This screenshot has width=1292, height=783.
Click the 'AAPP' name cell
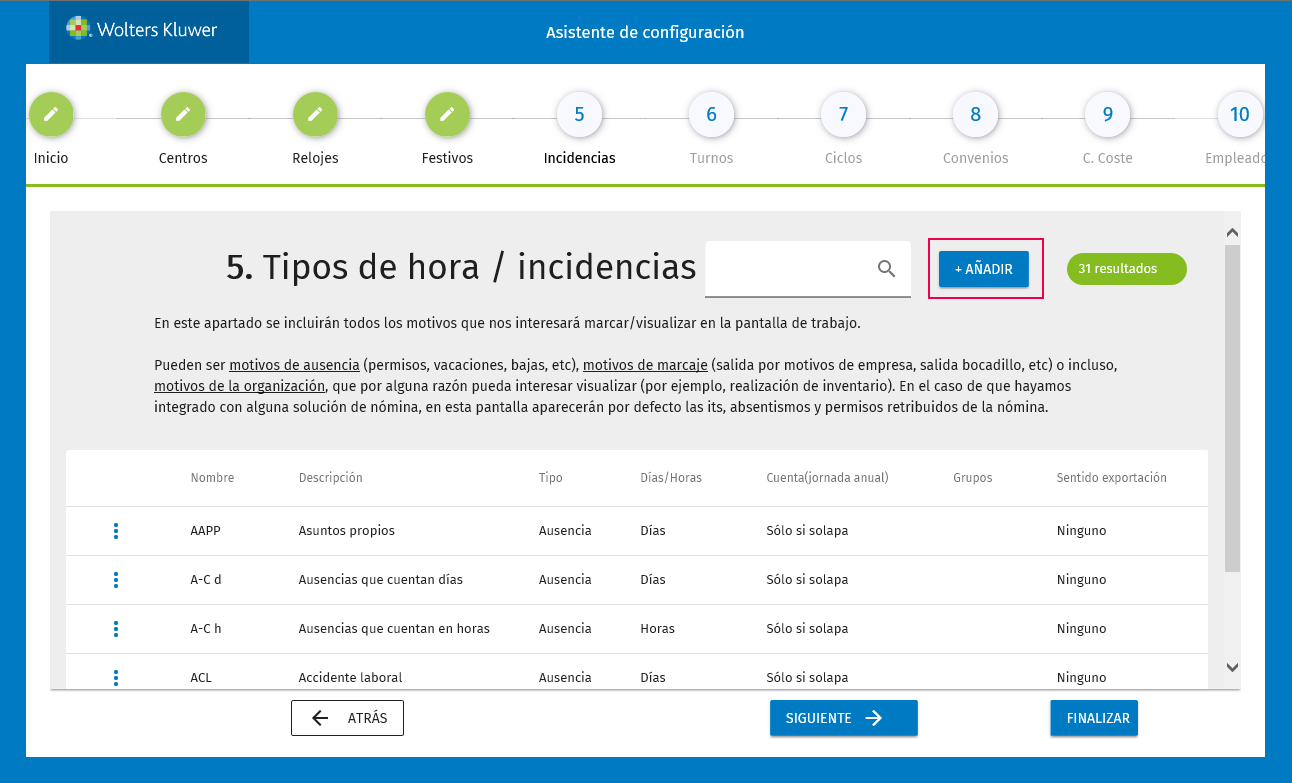(205, 531)
